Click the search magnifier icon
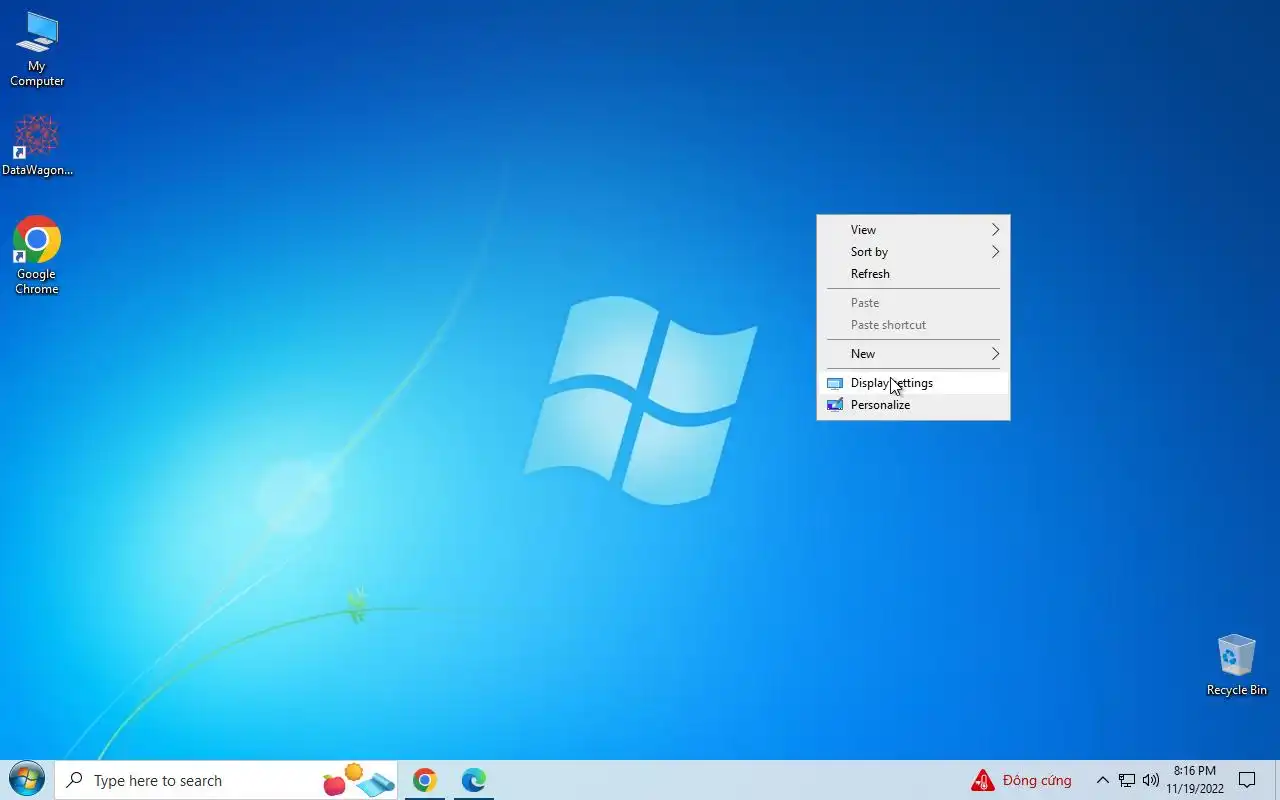The image size is (1280, 800). pos(74,780)
